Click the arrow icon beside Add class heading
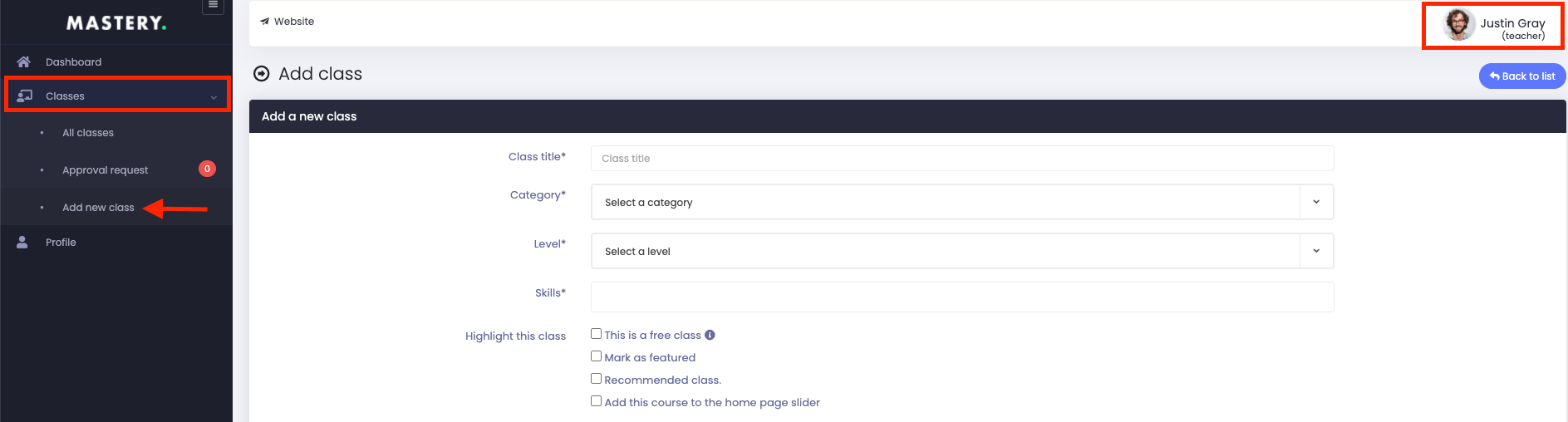 click(x=262, y=74)
